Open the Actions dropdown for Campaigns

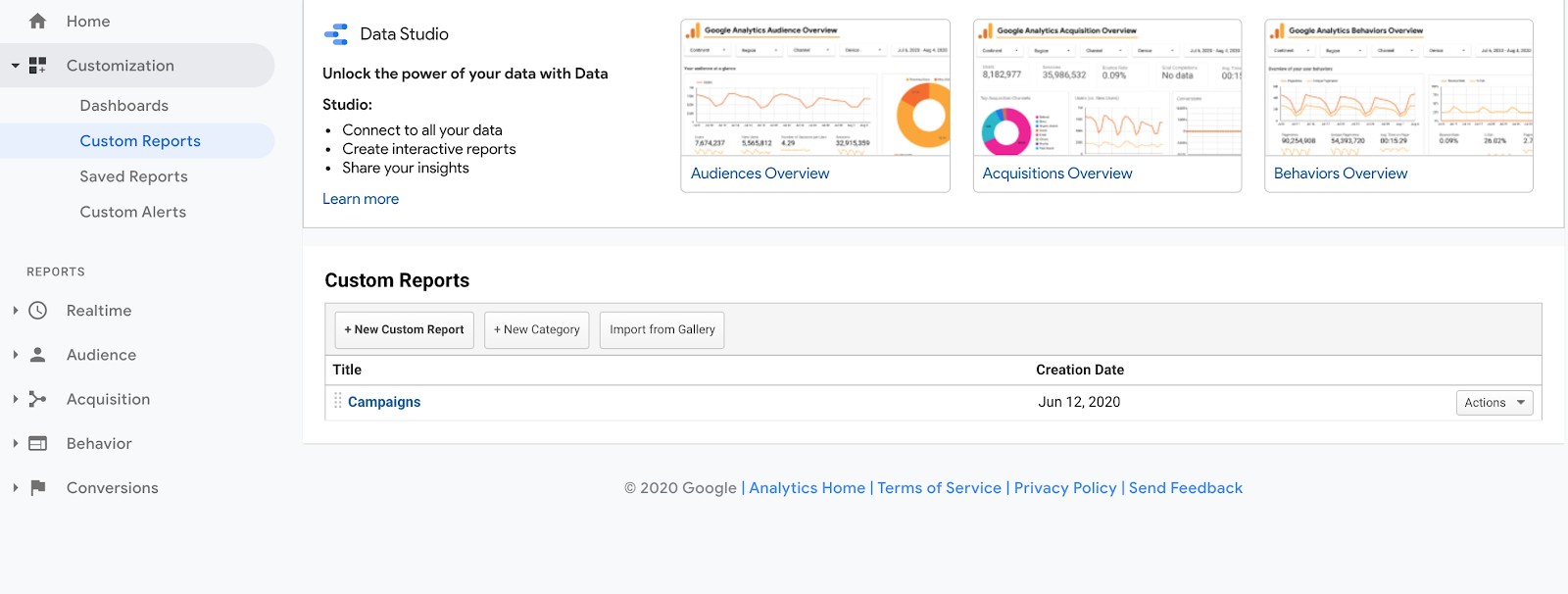click(x=1494, y=403)
